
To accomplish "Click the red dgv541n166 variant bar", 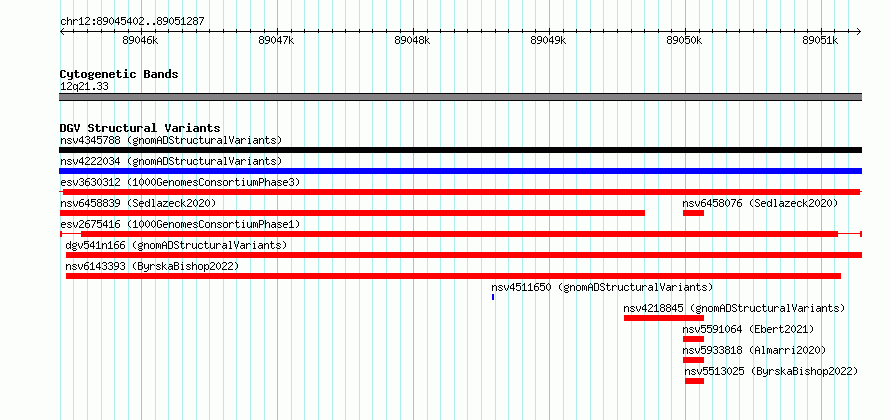I will click(464, 255).
